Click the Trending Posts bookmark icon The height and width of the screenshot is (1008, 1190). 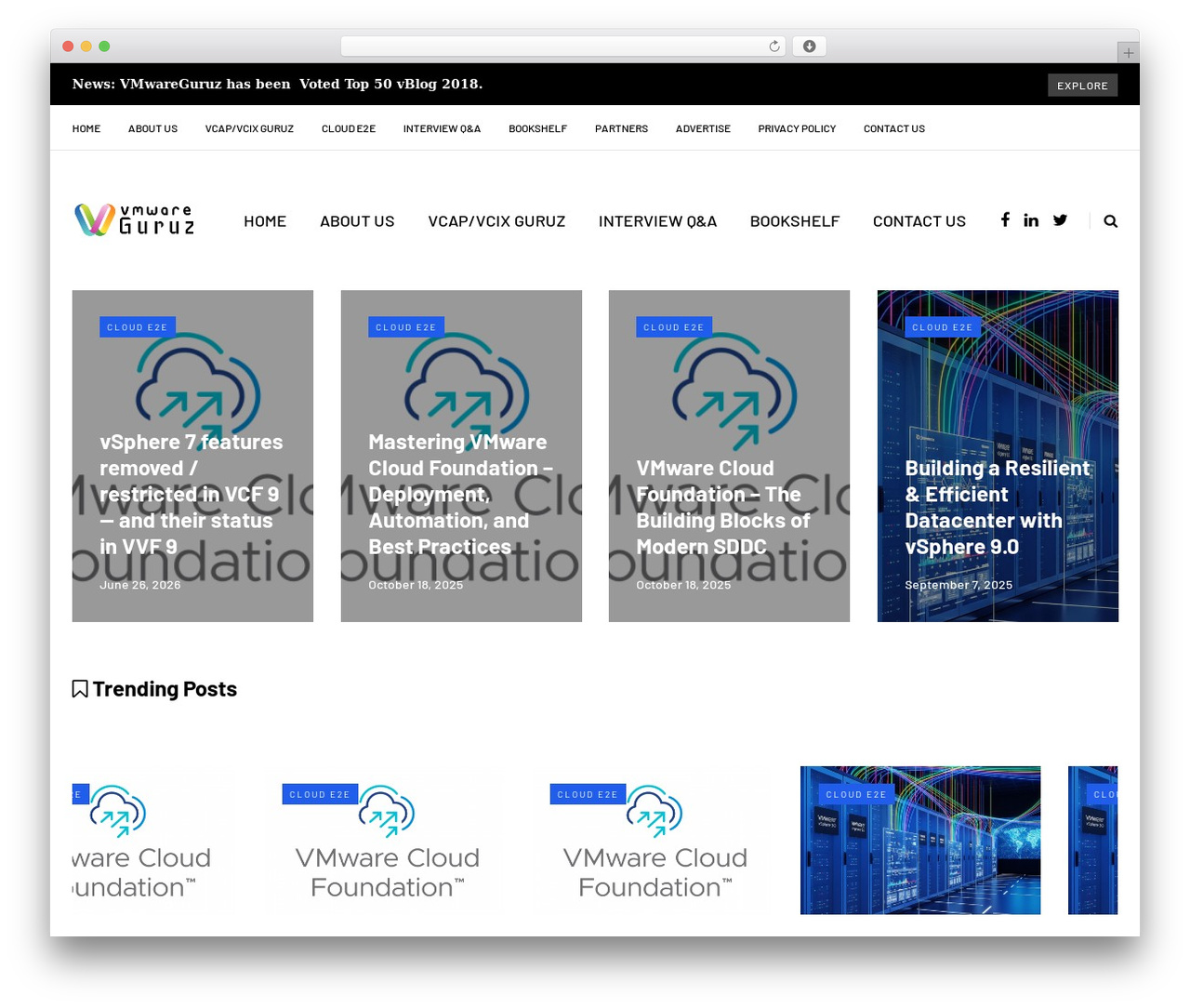(80, 689)
